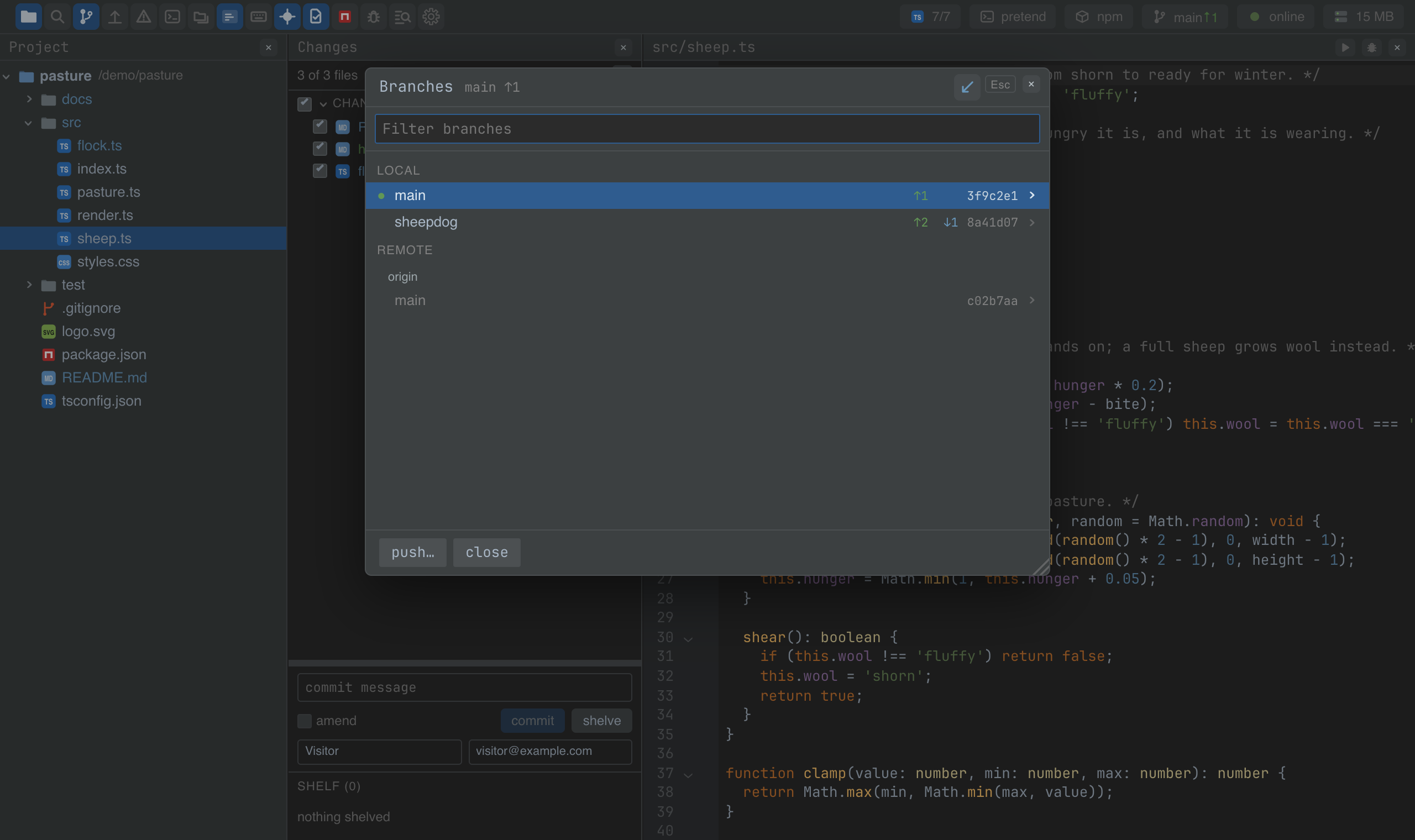
Task: Open the search tool in top toolbar
Action: (57, 17)
